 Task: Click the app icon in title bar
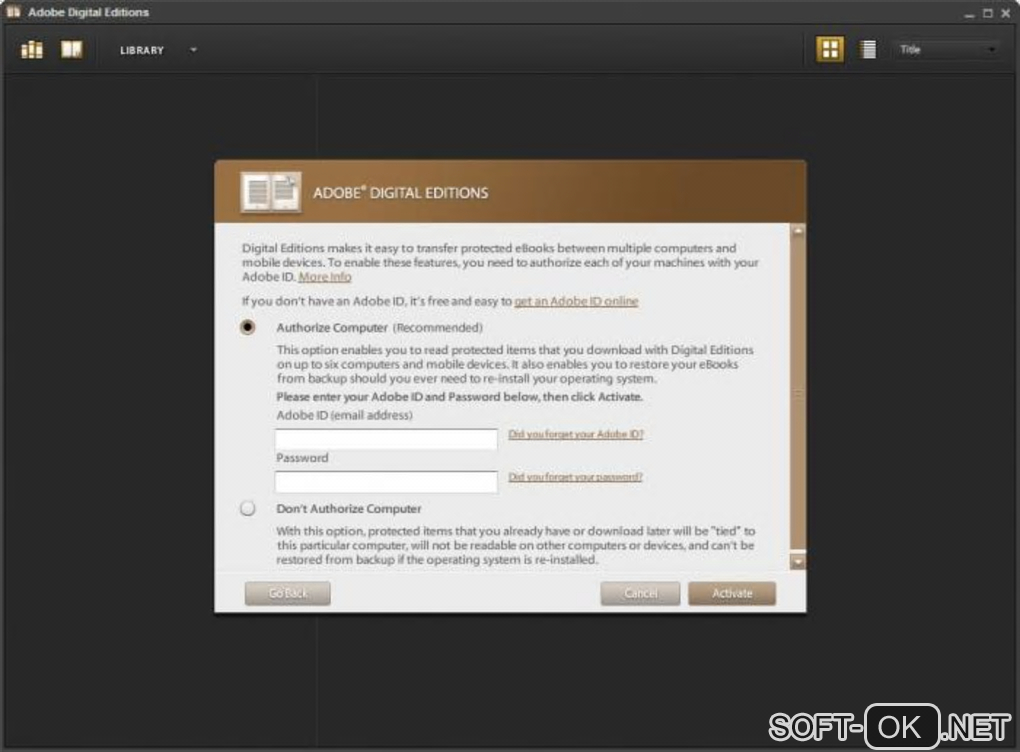click(x=13, y=12)
